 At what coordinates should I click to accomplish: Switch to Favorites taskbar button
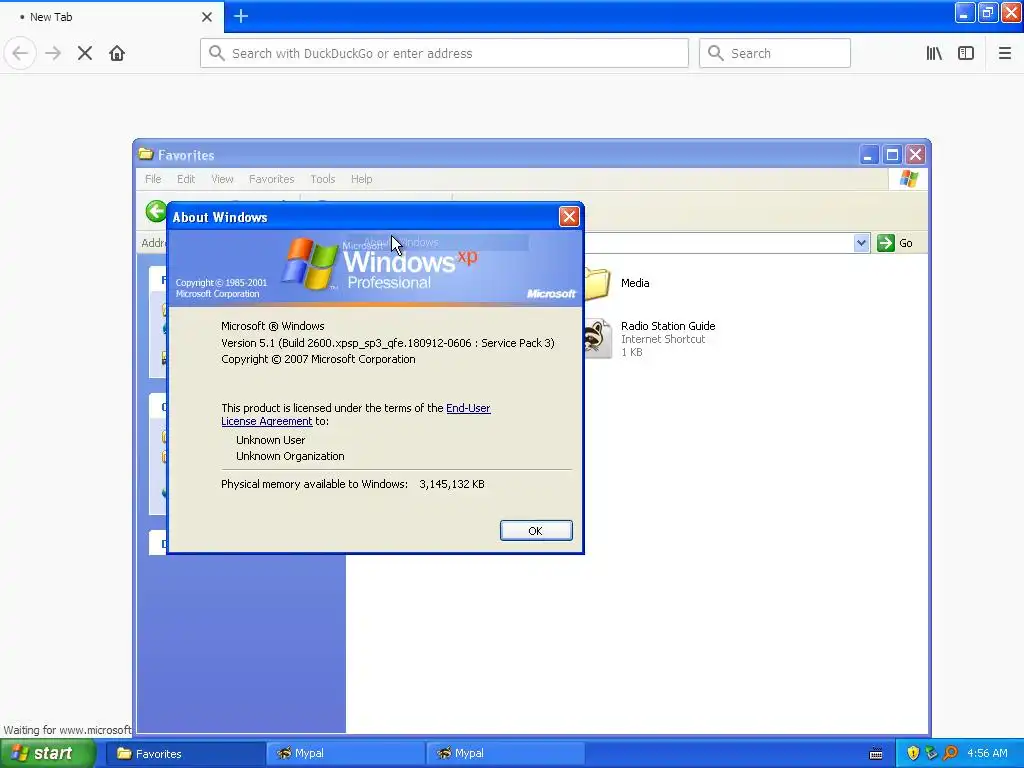pyautogui.click(x=185, y=754)
